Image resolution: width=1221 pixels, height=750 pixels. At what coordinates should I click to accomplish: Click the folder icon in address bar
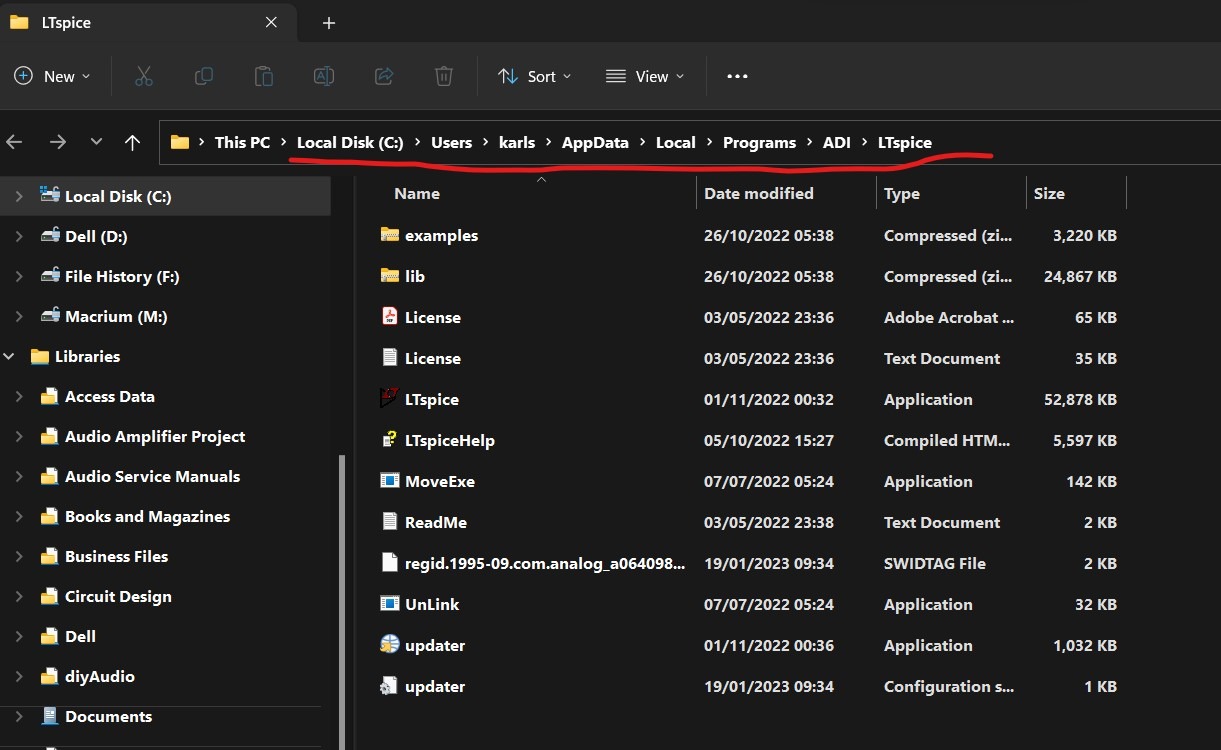pos(180,142)
